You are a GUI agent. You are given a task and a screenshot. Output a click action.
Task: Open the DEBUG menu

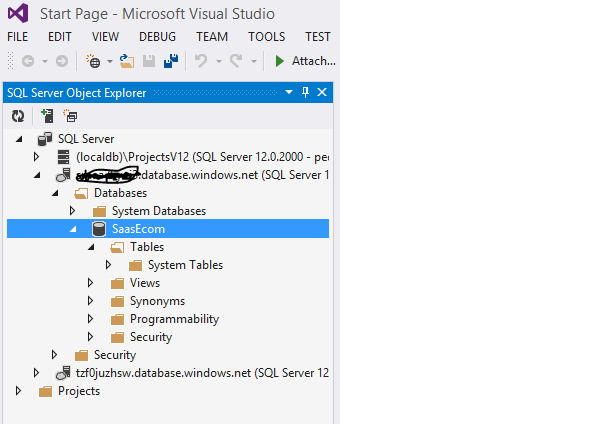pyautogui.click(x=157, y=37)
